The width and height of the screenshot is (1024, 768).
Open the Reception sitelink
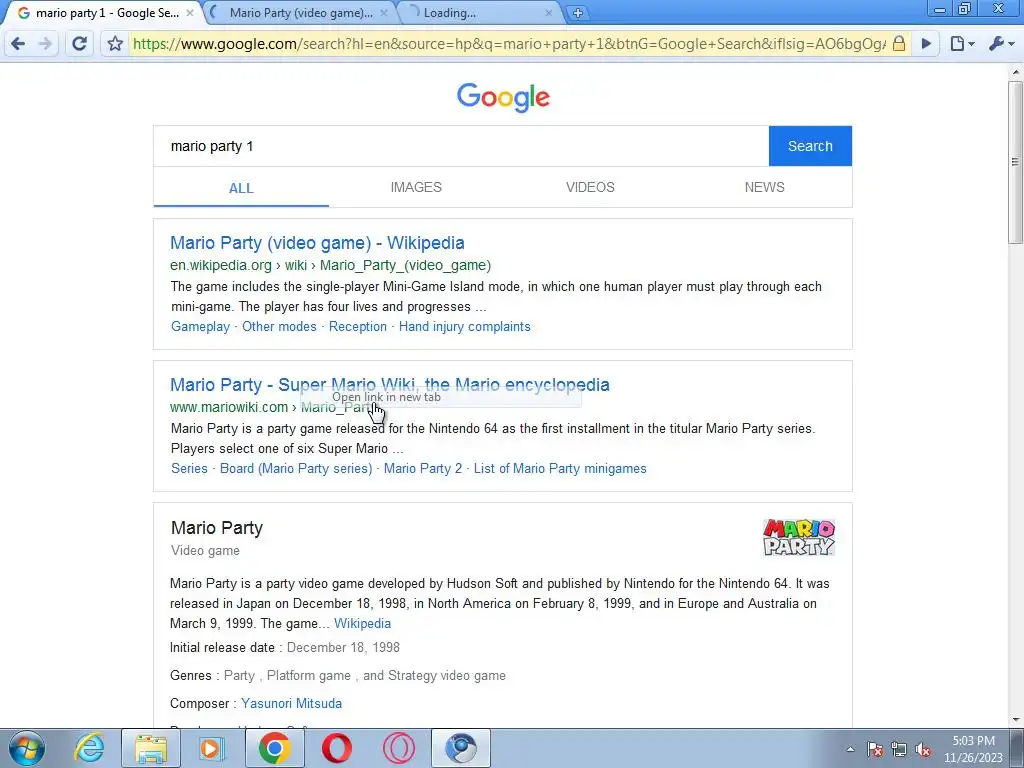point(357,327)
